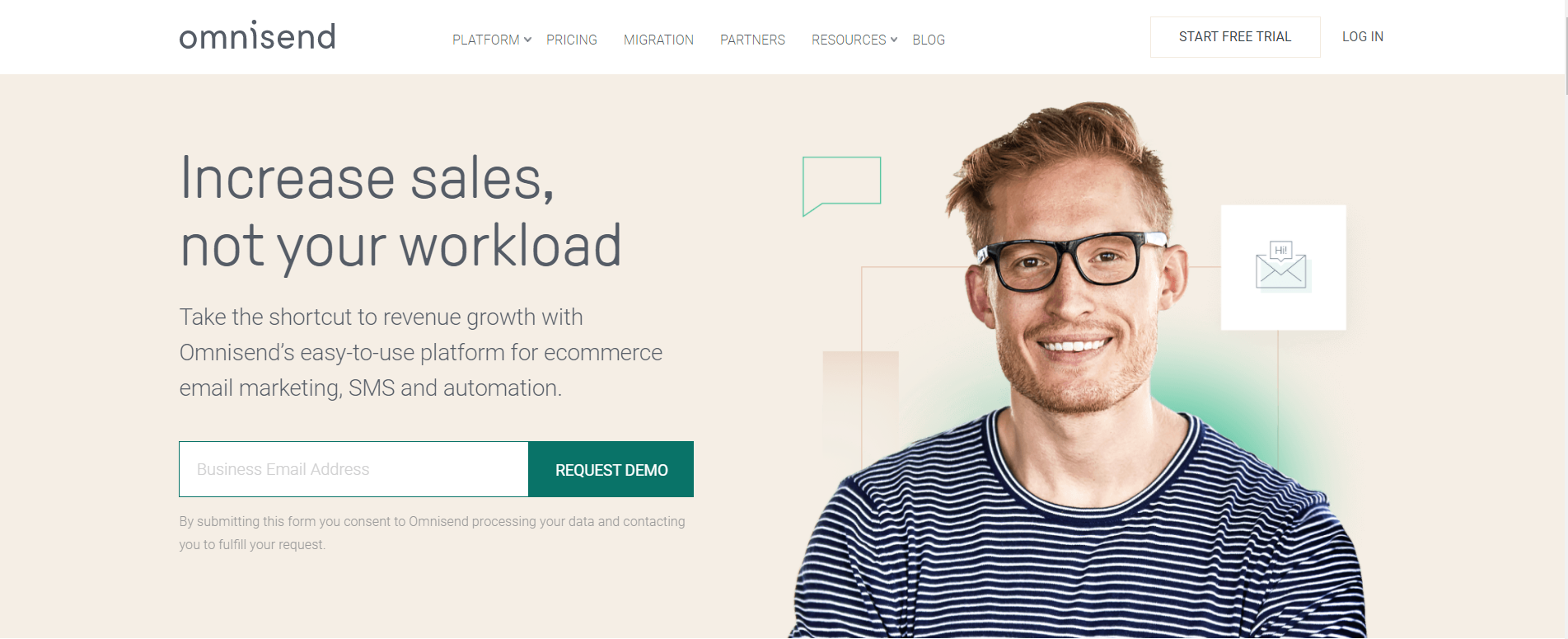
Task: Click the man's portrait photo
Action: (x=1075, y=371)
